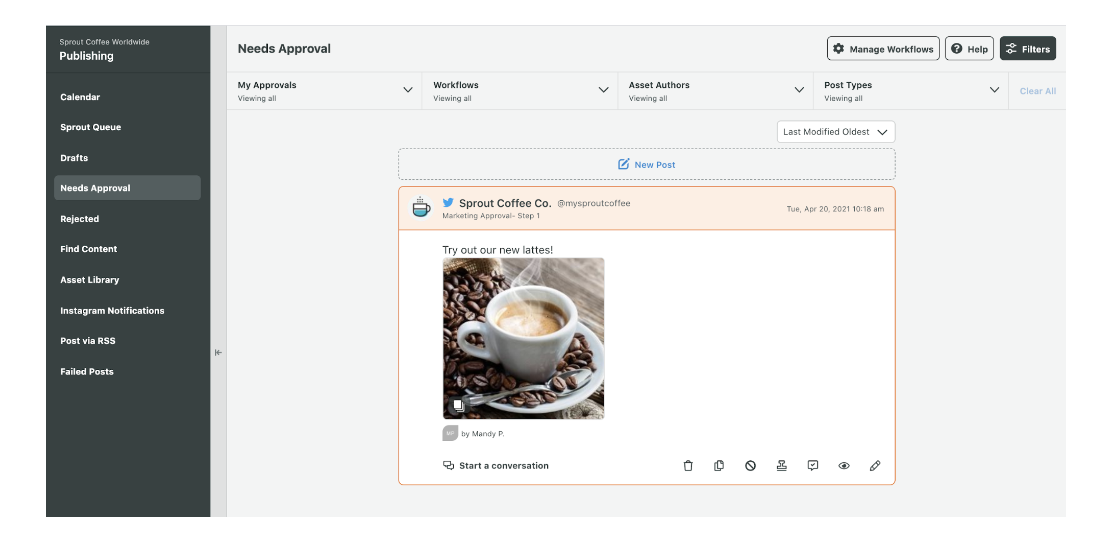Change the Last Modified Oldest sort order
The width and height of the screenshot is (1102, 556).
coord(836,132)
